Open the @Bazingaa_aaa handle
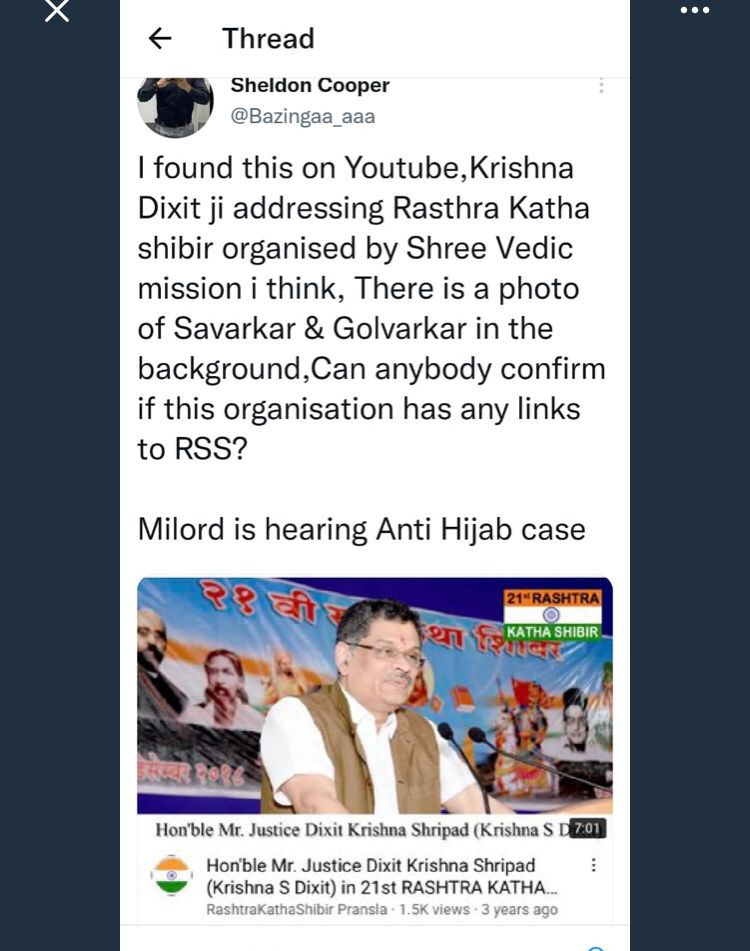750x951 pixels. click(303, 116)
